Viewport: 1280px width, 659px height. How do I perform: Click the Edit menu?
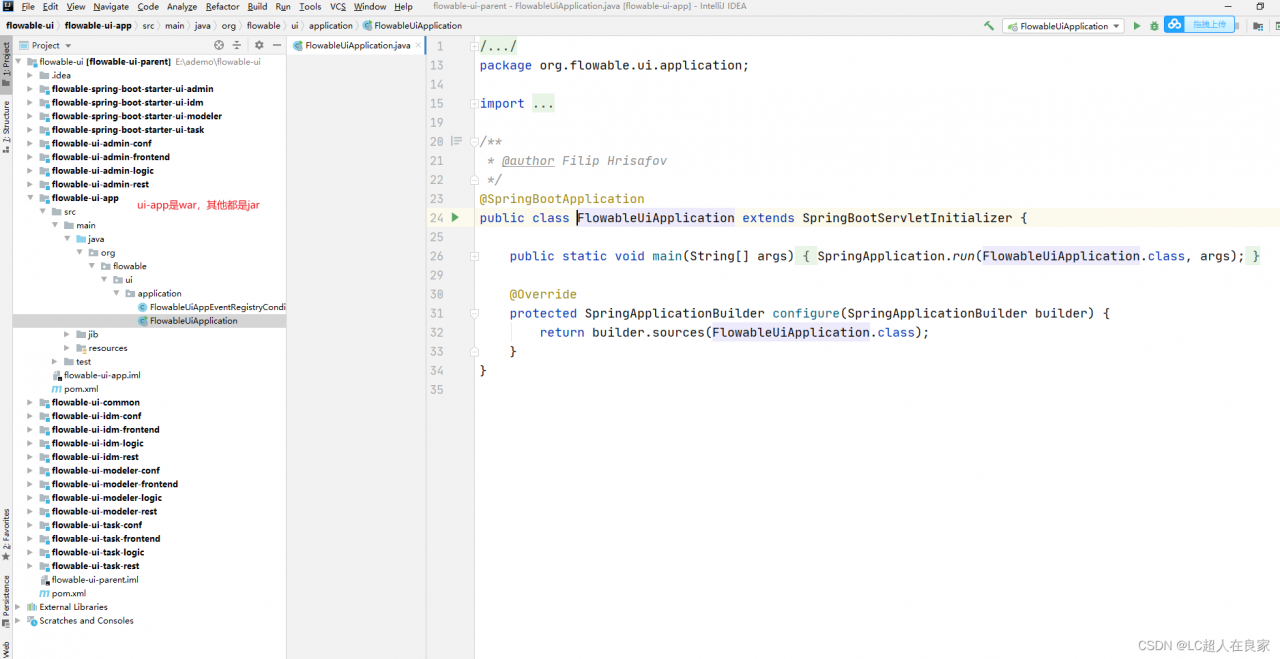point(50,7)
